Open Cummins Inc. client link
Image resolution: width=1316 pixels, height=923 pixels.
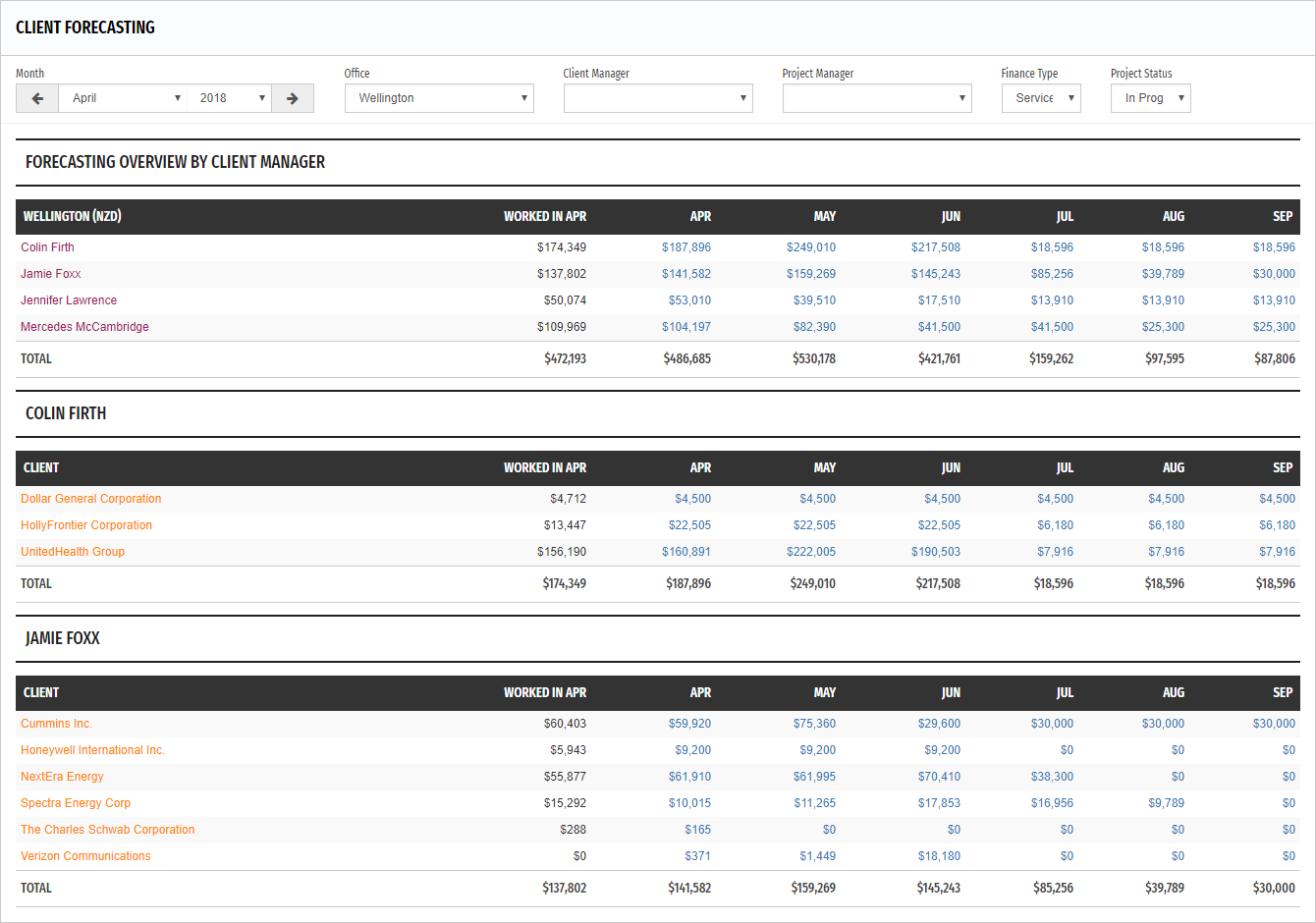tap(56, 724)
